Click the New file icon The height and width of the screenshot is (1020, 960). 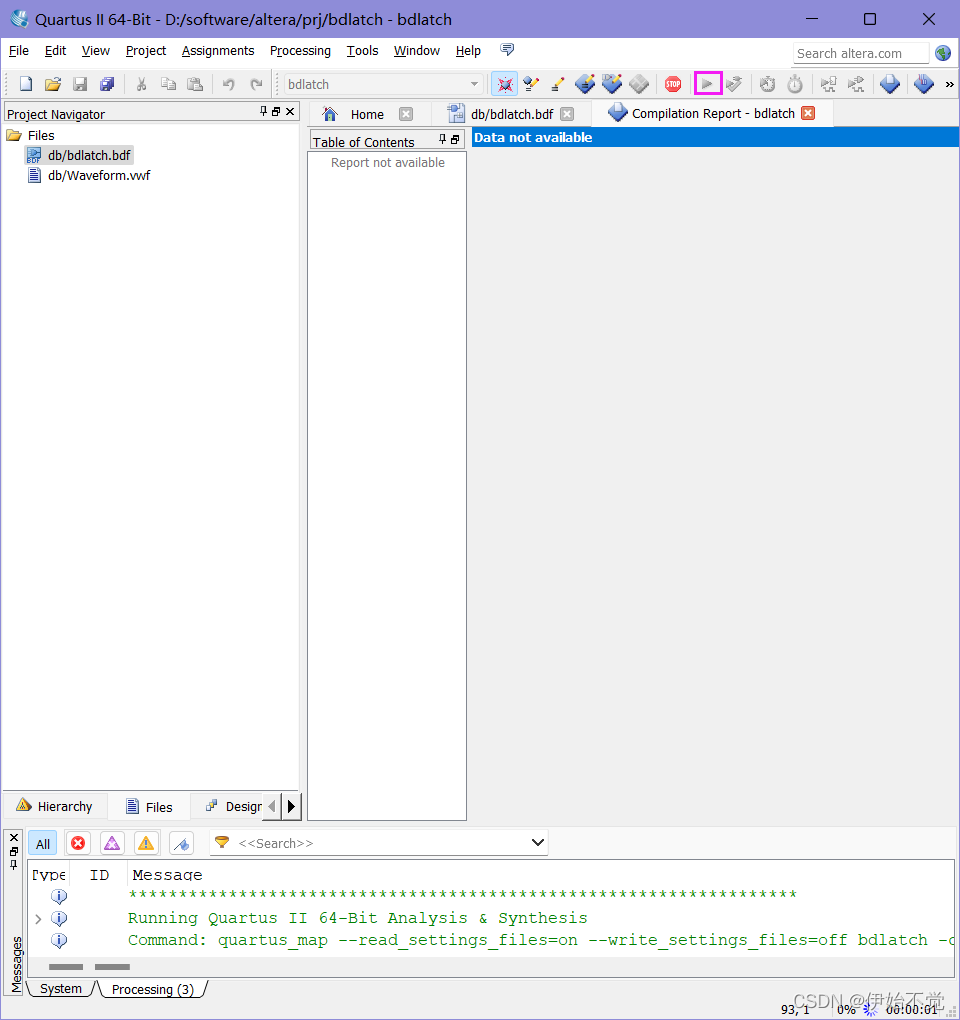pyautogui.click(x=26, y=84)
